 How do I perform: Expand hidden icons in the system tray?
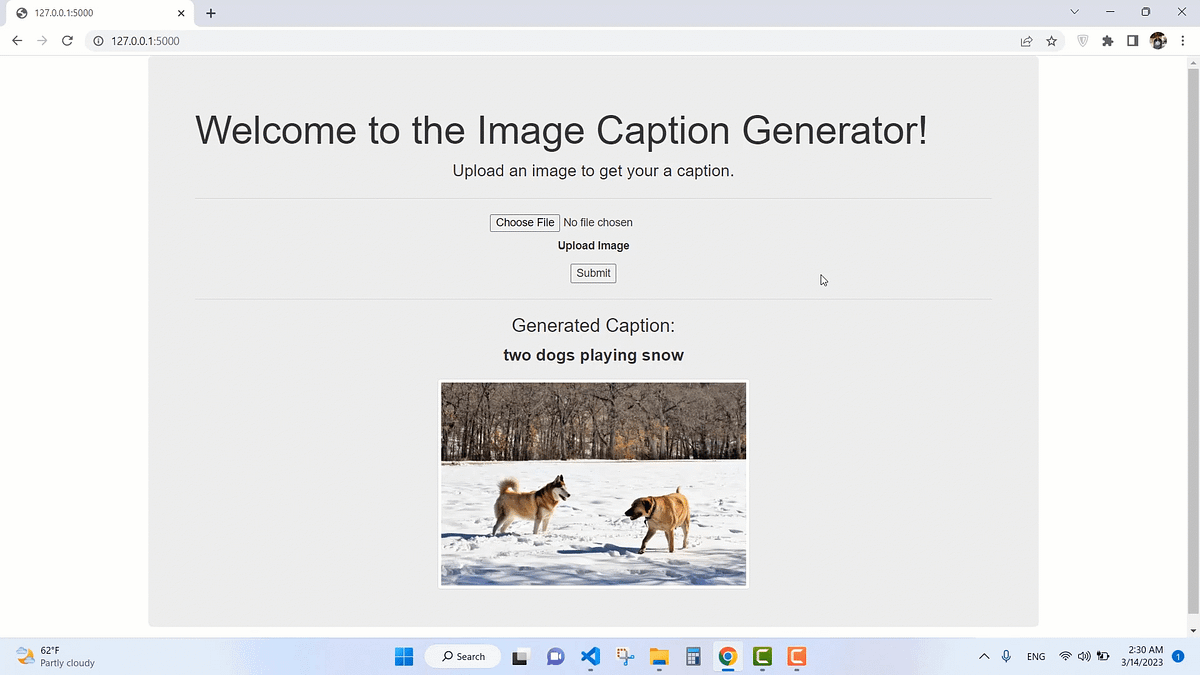tap(984, 657)
